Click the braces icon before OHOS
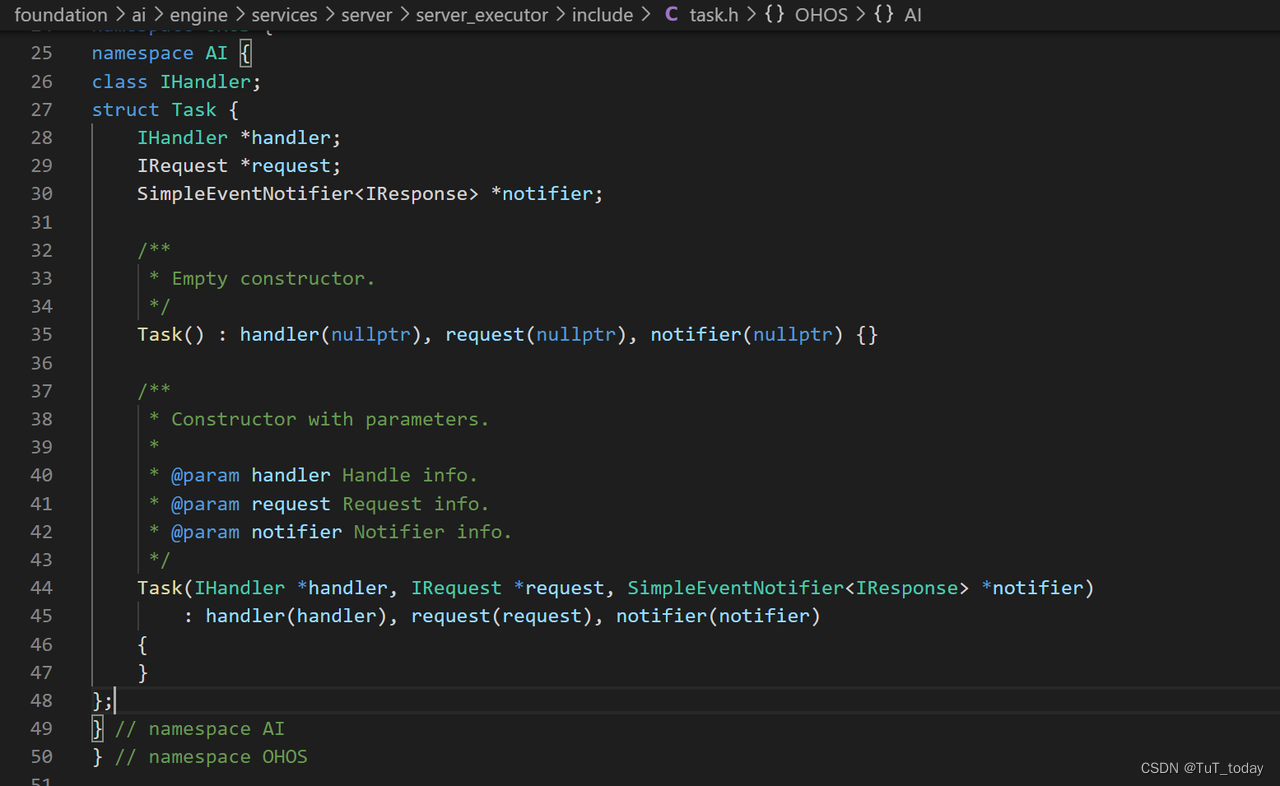The height and width of the screenshot is (786, 1280). pyautogui.click(x=775, y=15)
